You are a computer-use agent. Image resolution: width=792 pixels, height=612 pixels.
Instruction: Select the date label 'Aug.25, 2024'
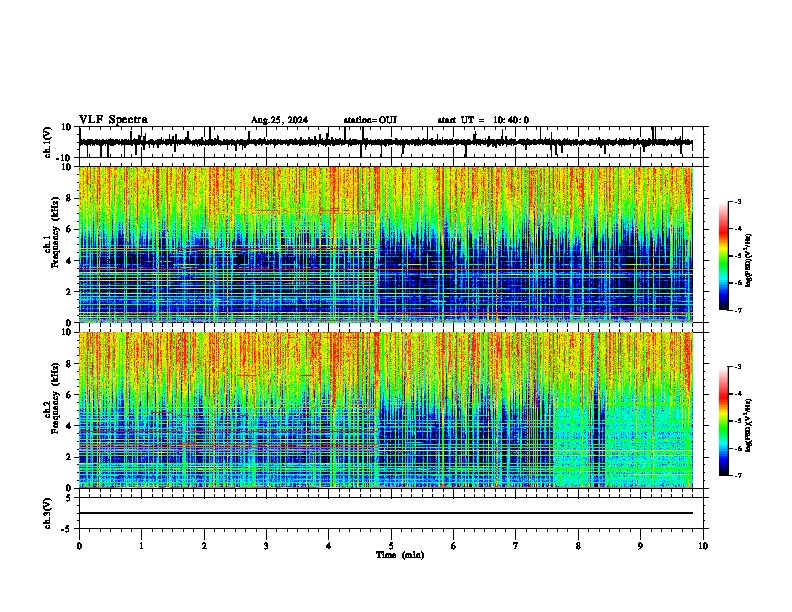tap(279, 120)
